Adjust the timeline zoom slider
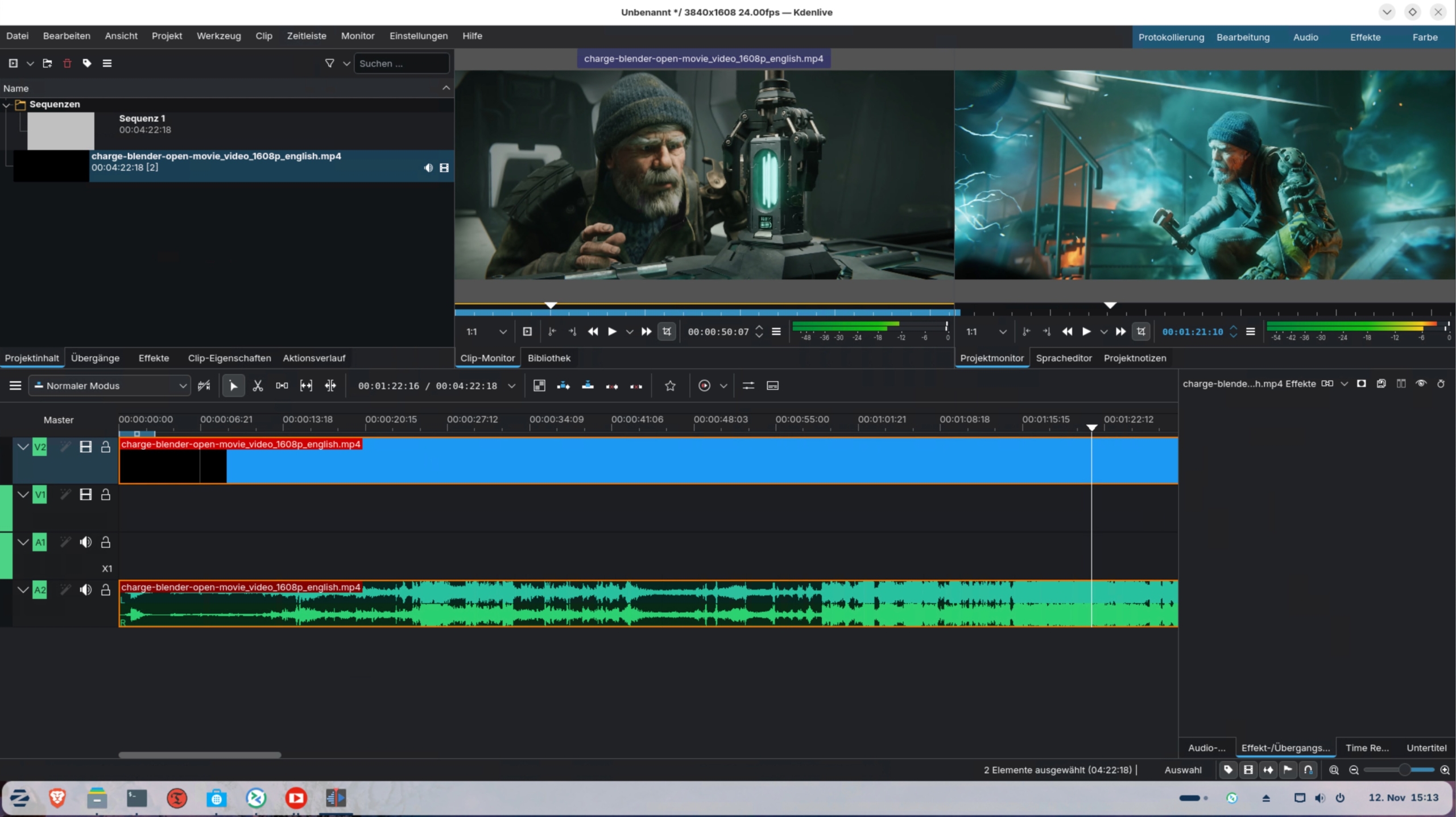Screen dimensions: 1456x817 coord(1404,770)
